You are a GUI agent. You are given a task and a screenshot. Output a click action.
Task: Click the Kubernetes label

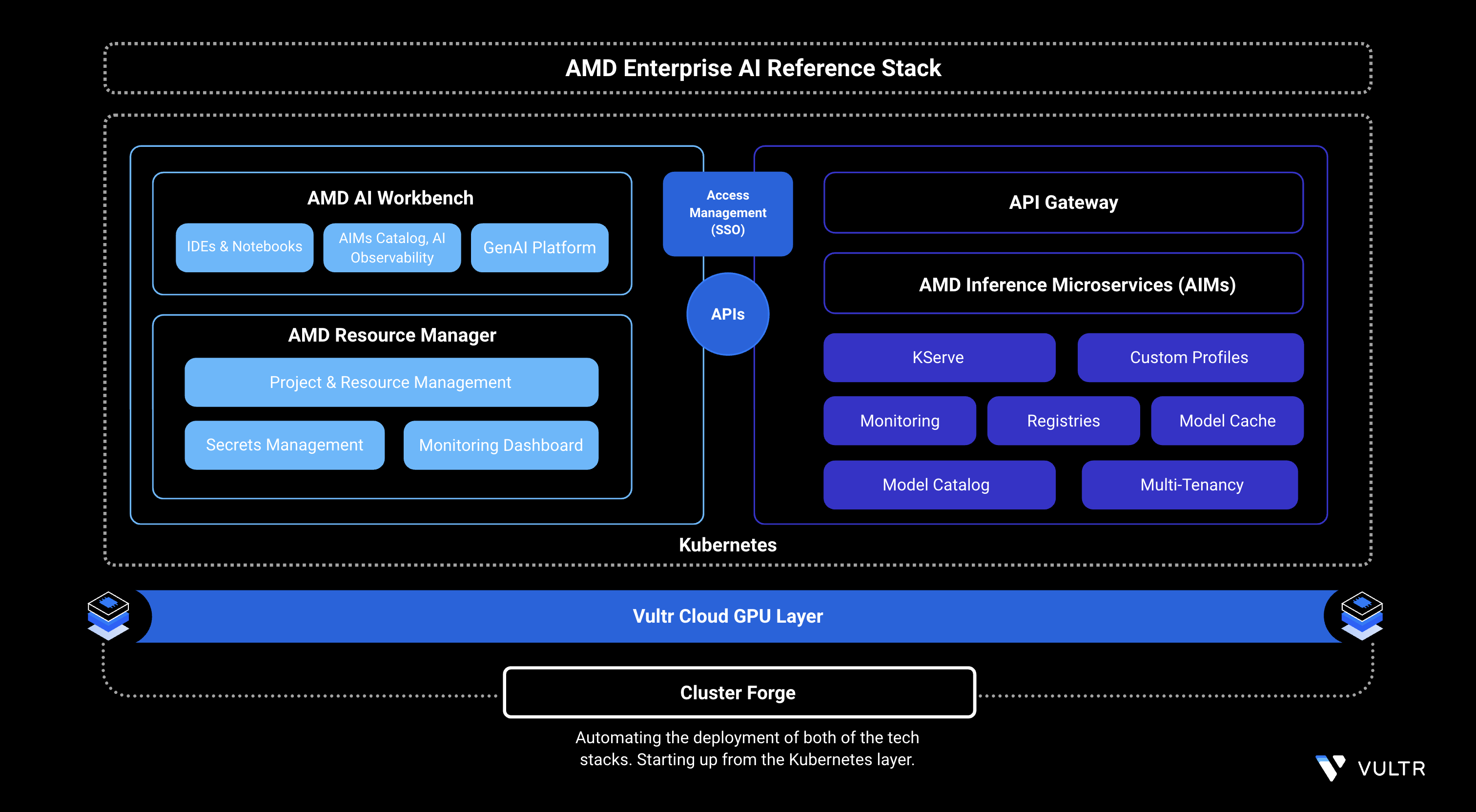(728, 545)
